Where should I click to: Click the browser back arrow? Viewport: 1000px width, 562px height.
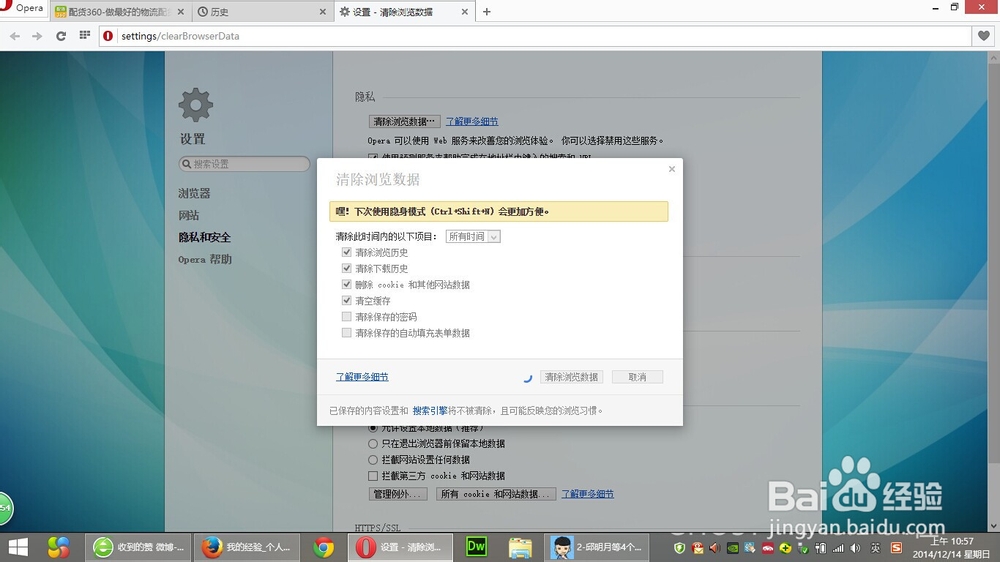(x=15, y=36)
